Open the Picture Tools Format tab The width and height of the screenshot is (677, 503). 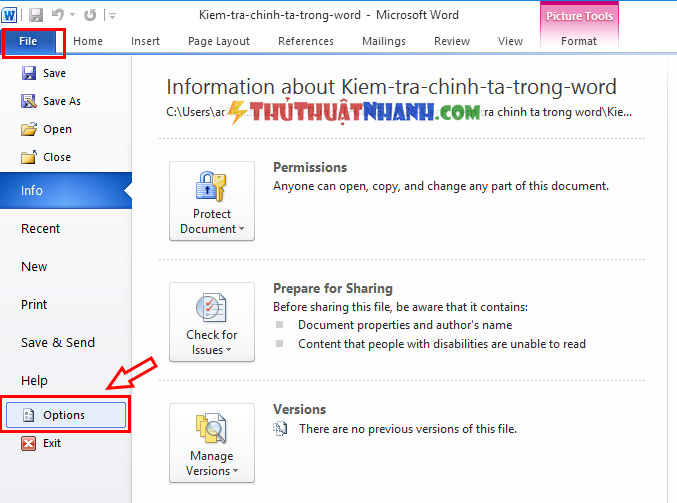(579, 41)
